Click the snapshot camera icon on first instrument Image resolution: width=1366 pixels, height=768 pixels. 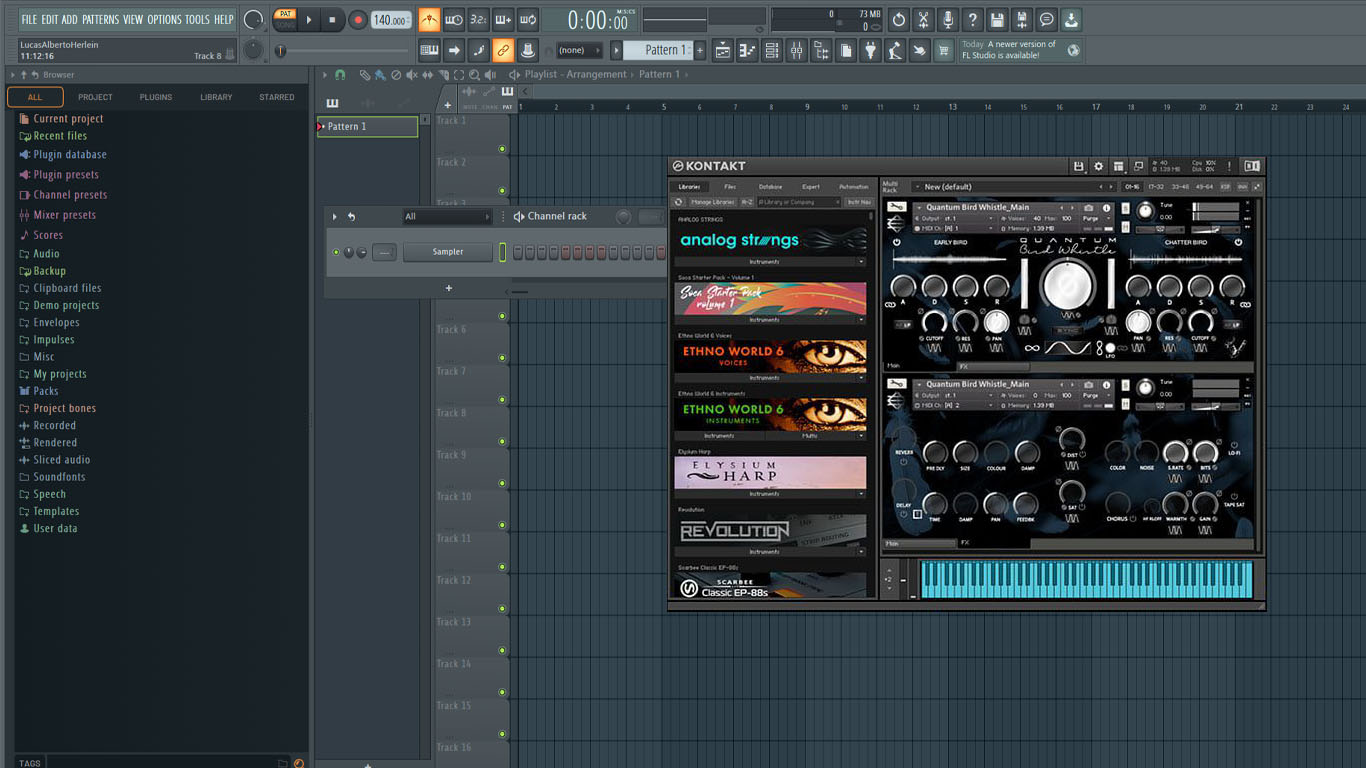click(x=1088, y=208)
